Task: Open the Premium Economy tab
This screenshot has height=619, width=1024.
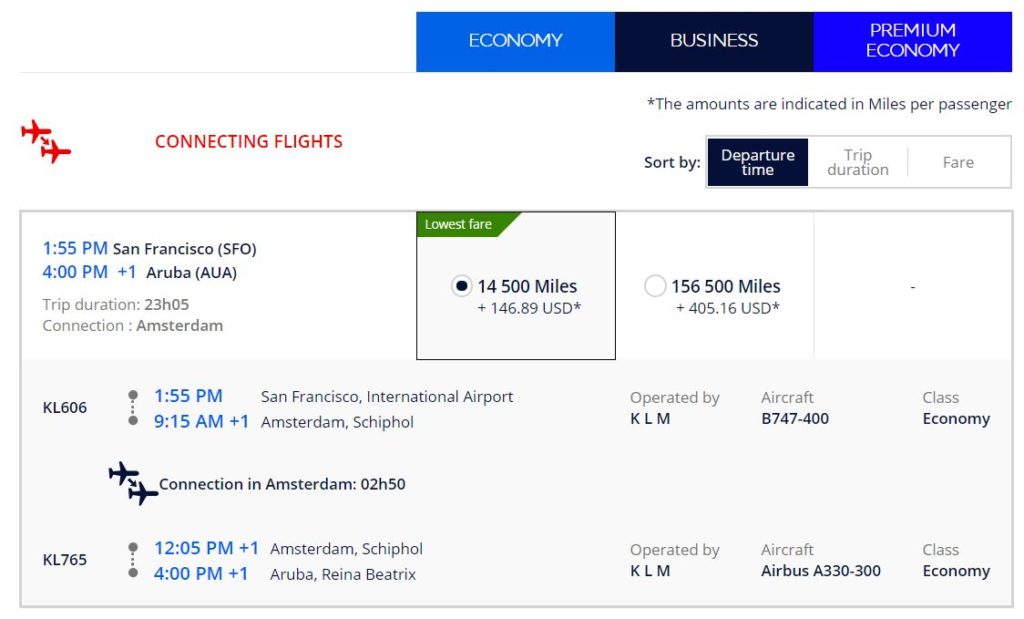Action: pyautogui.click(x=912, y=41)
